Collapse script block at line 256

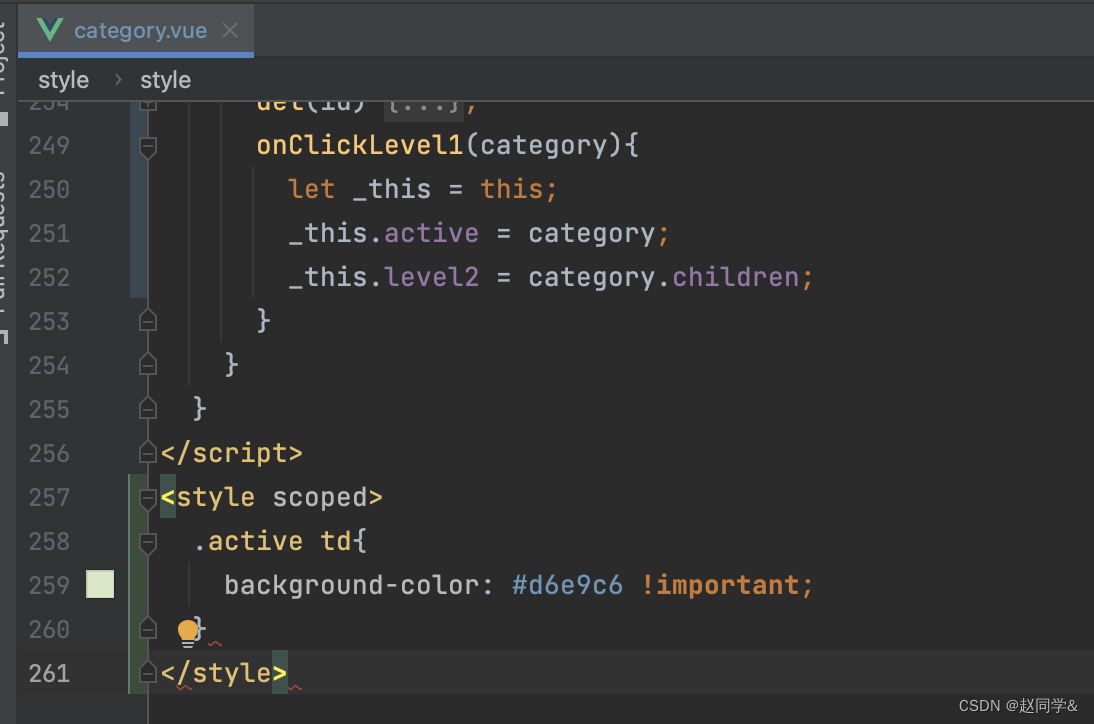[148, 453]
